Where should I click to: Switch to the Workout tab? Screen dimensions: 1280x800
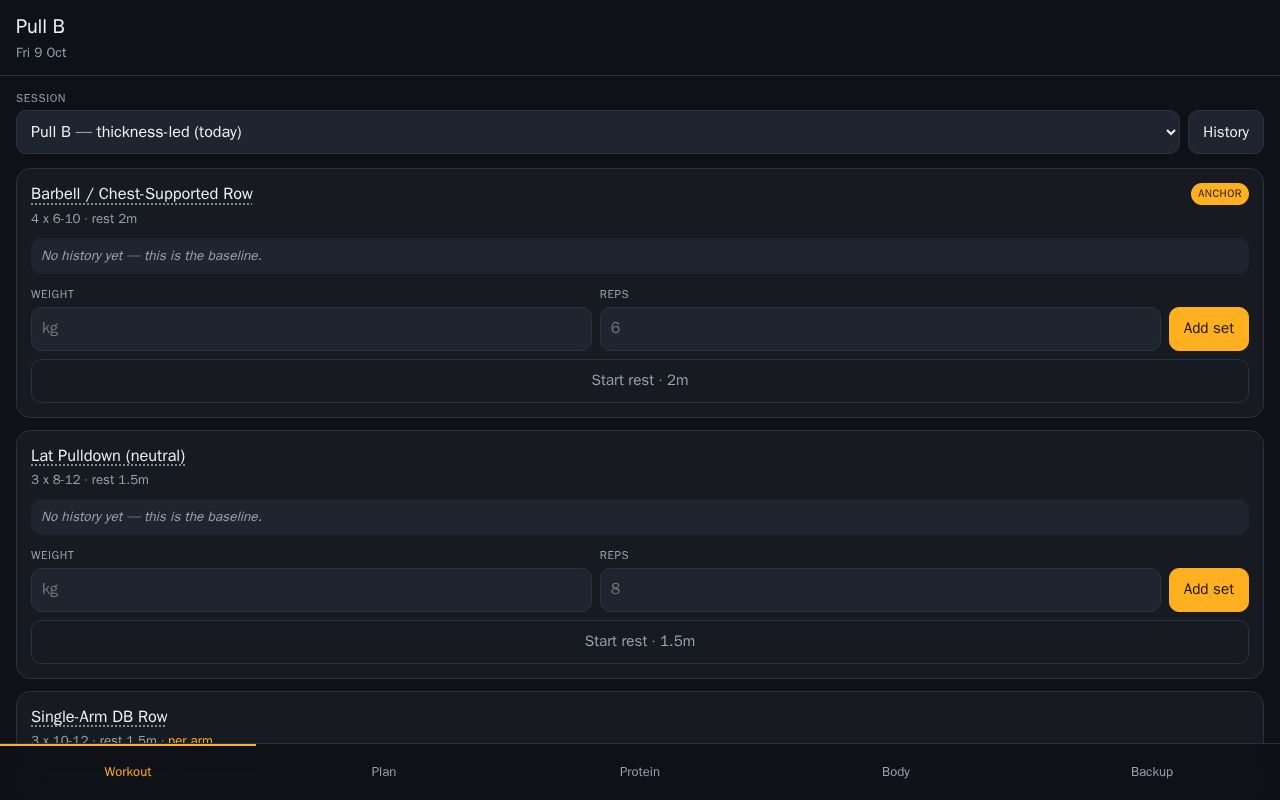tap(128, 772)
